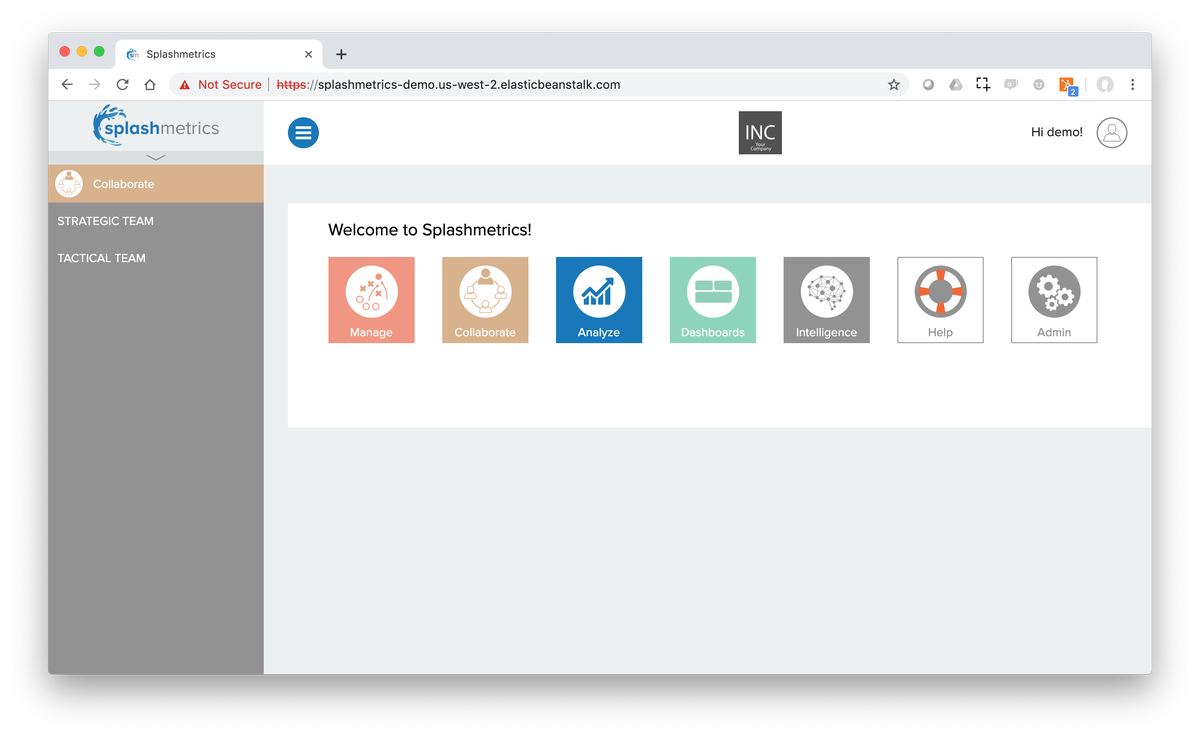Click the Hi demo! greeting text
The width and height of the screenshot is (1200, 738).
point(1056,132)
